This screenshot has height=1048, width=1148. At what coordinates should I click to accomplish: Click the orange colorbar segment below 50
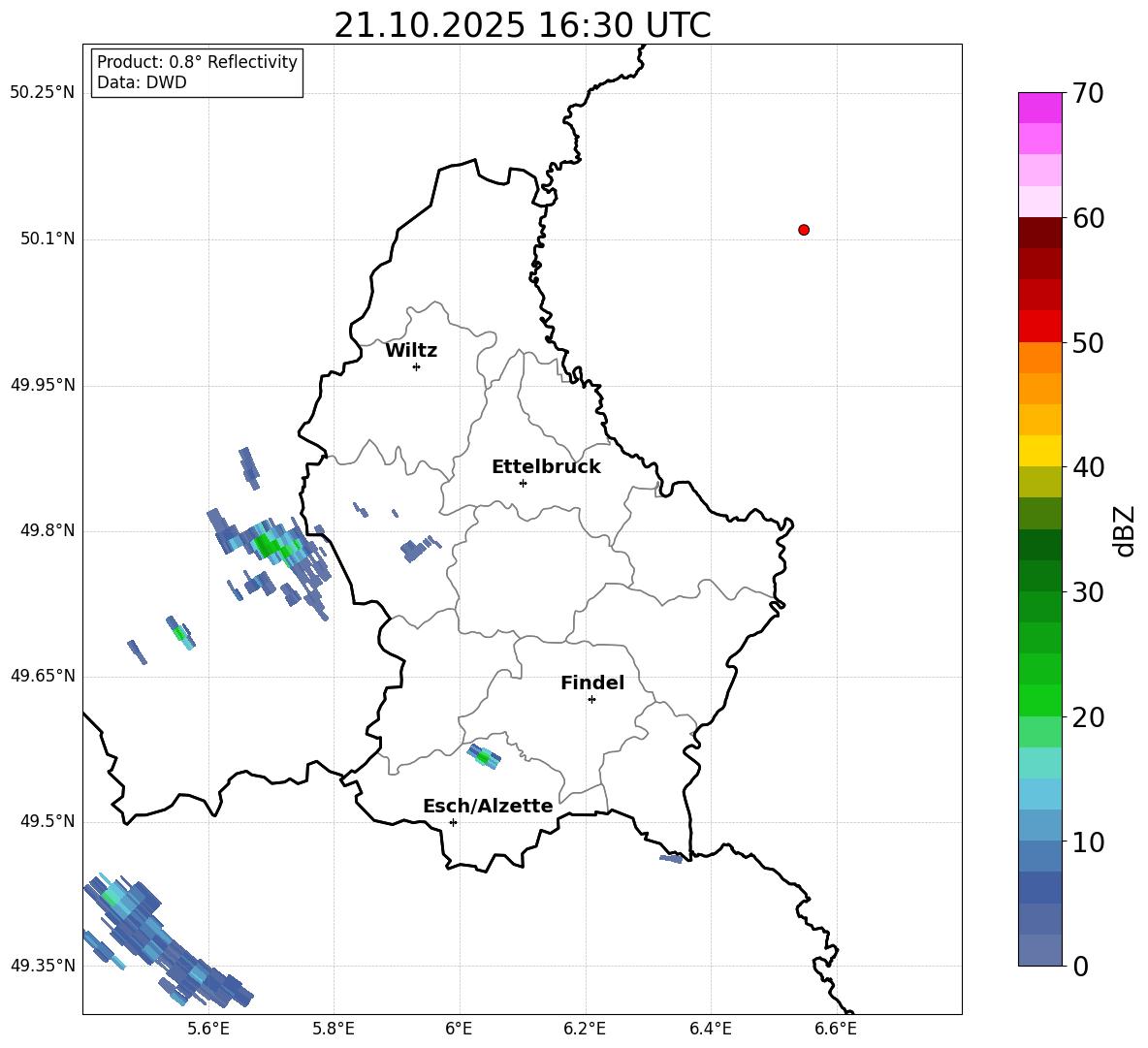tap(1039, 358)
